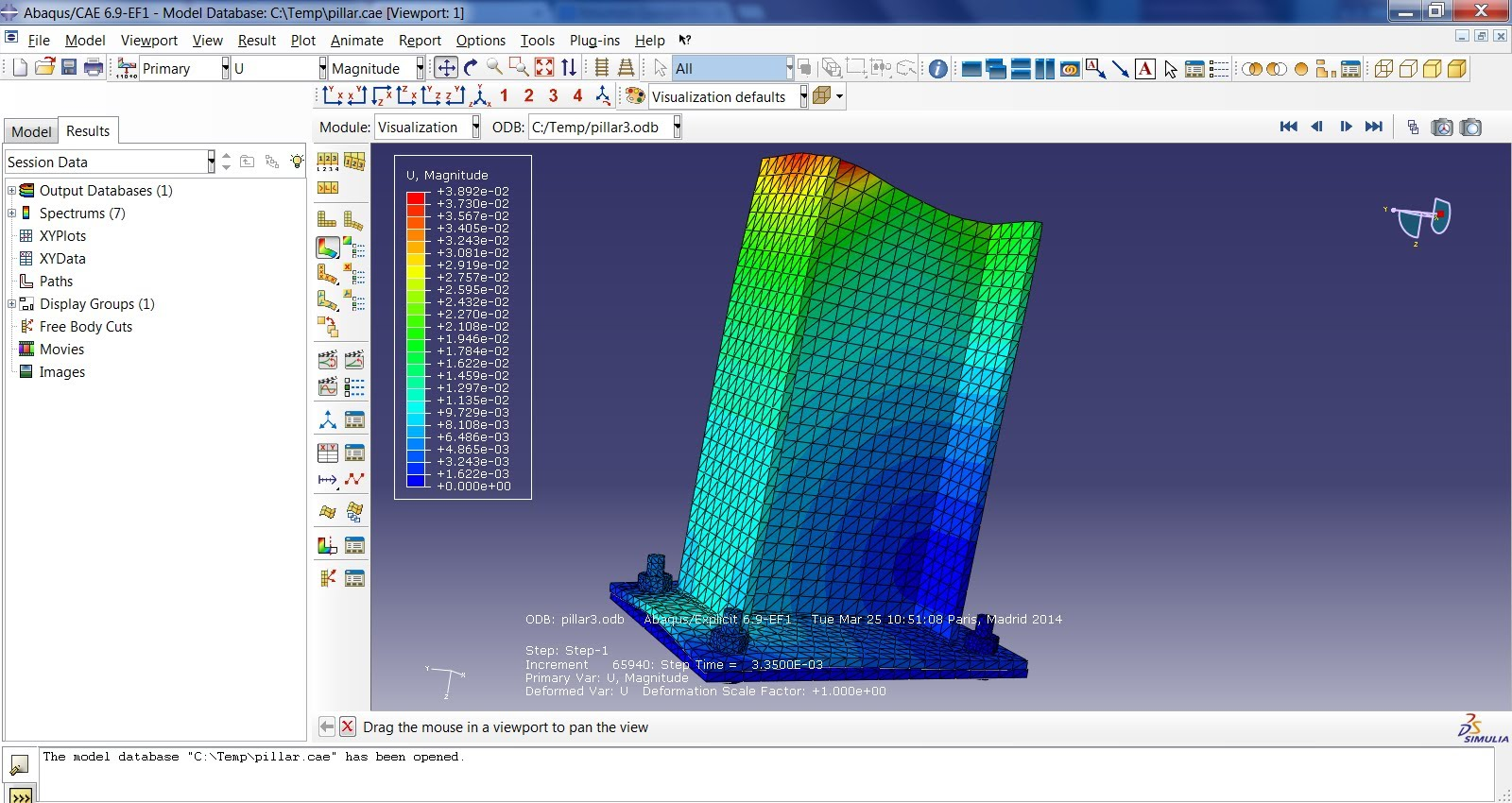1512x803 pixels.
Task: Click the XY Data manager icon
Action: (354, 453)
